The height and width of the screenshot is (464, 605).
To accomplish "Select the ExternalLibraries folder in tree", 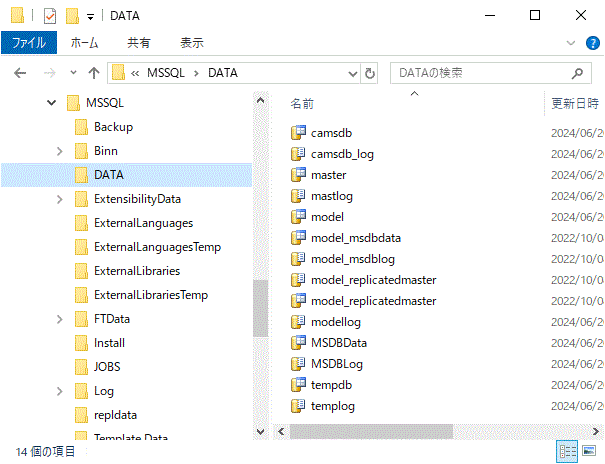I will pyautogui.click(x=137, y=271).
